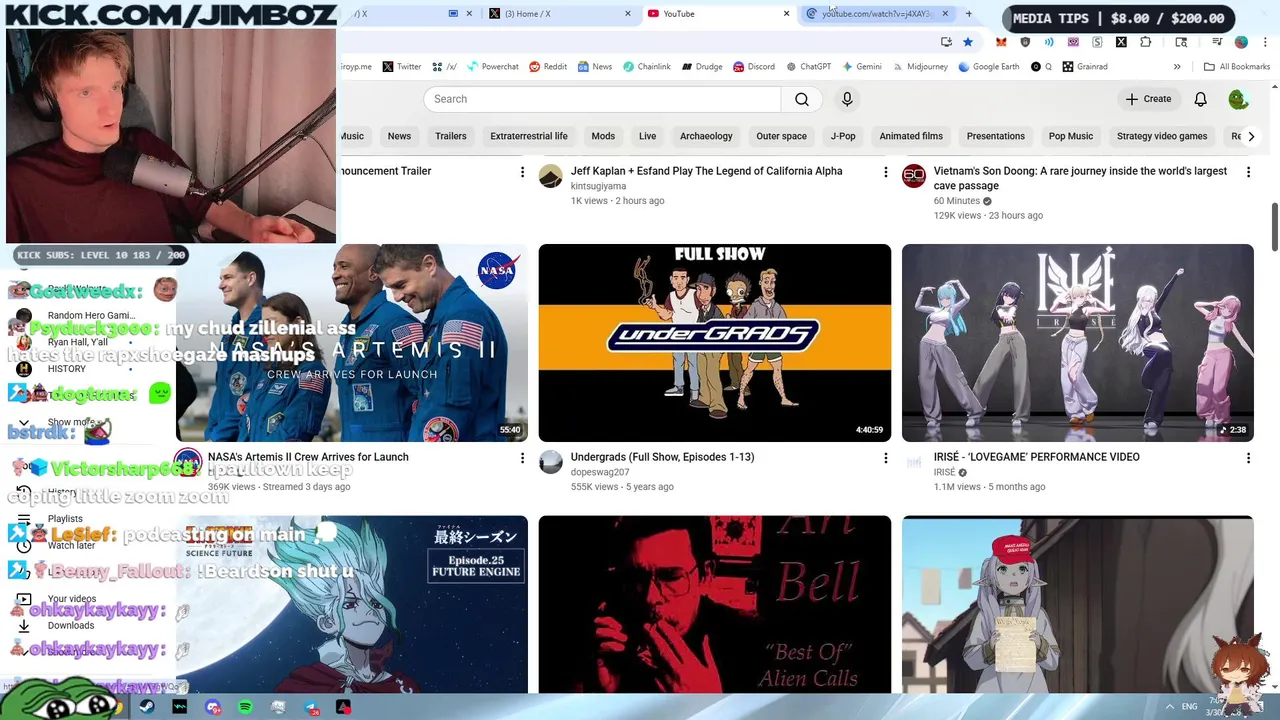
Task: Open Steam from the taskbar
Action: click(x=147, y=707)
